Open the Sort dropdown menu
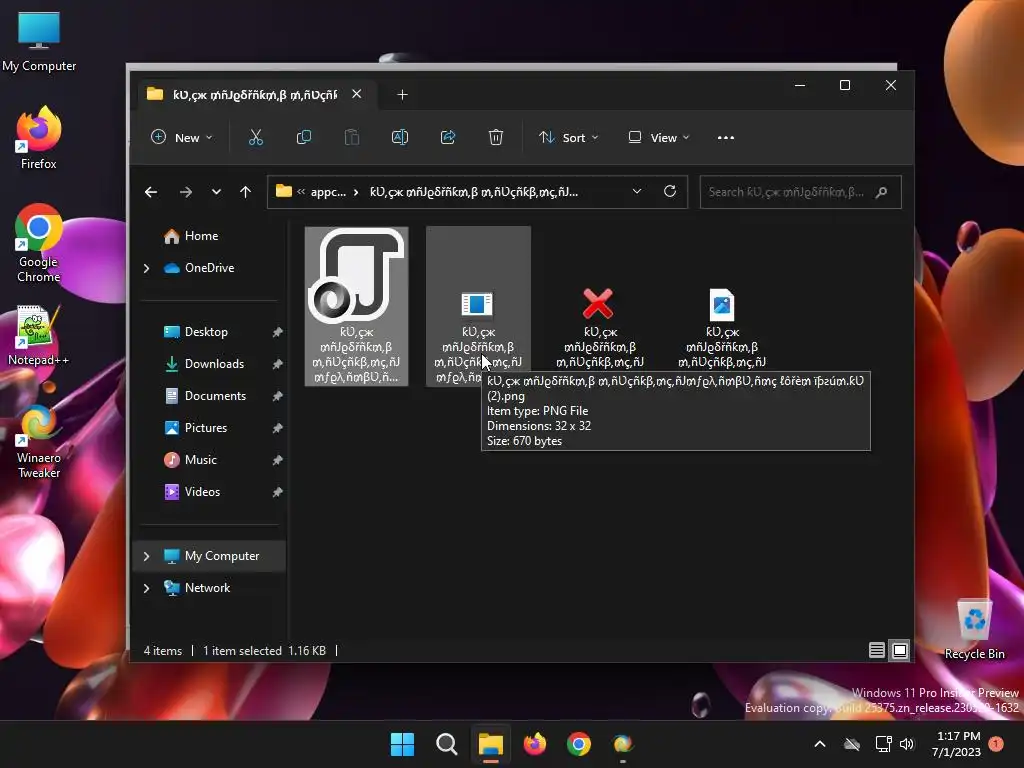This screenshot has width=1024, height=768. (568, 138)
